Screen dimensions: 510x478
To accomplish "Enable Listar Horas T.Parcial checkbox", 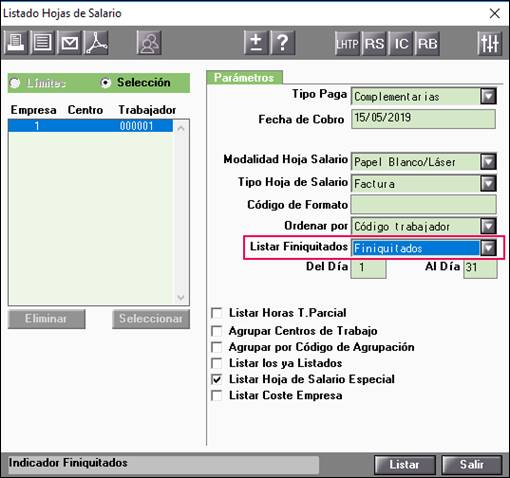I will pyautogui.click(x=217, y=313).
